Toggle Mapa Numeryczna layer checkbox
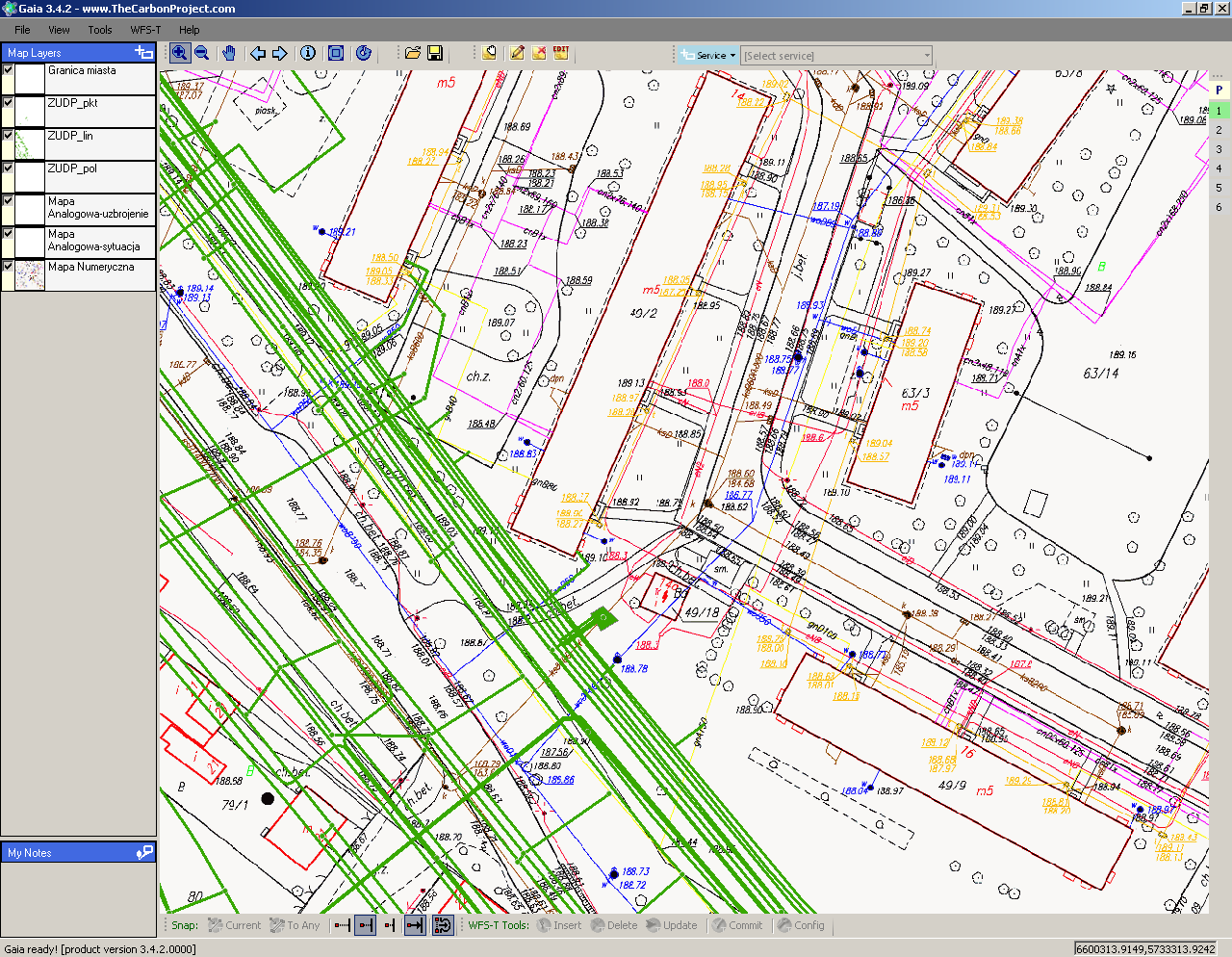This screenshot has height=957, width=1232. point(8,267)
